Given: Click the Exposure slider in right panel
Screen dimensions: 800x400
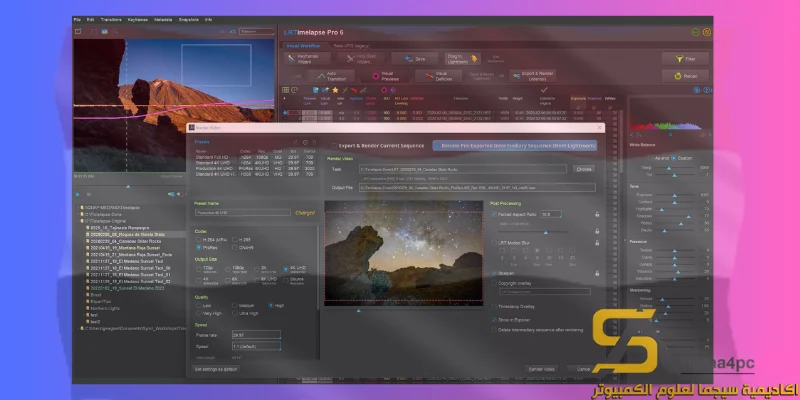Looking at the screenshot, I should pyautogui.click(x=674, y=195).
